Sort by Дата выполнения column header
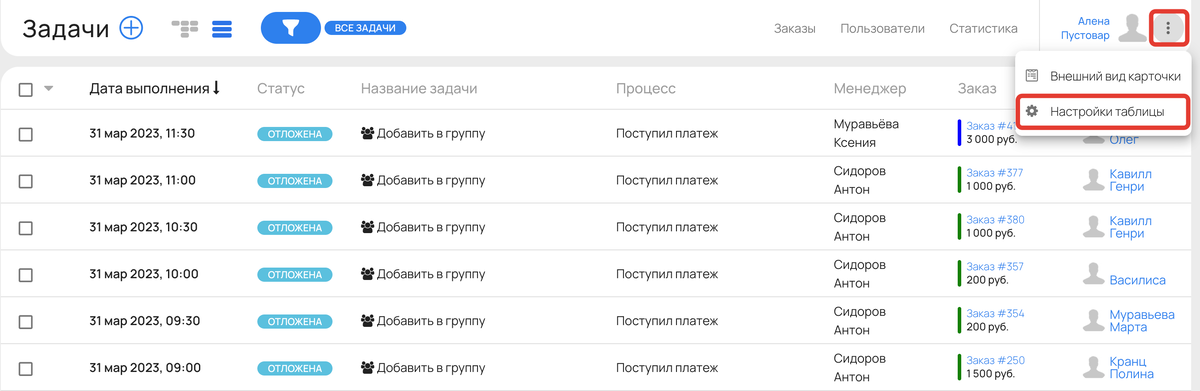Screen dimensions: 1200x391 149,88
